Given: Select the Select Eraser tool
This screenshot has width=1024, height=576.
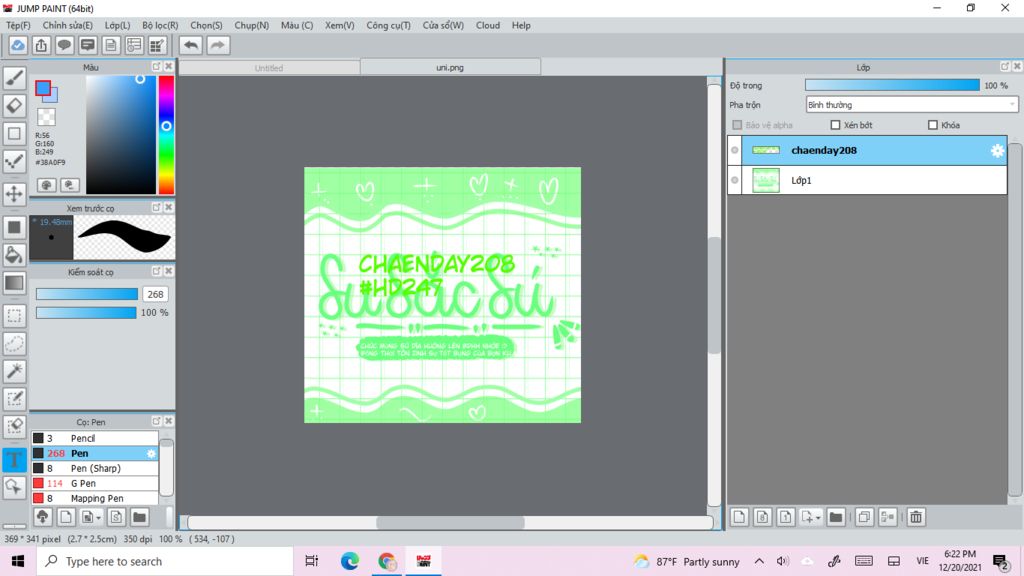Looking at the screenshot, I should pyautogui.click(x=14, y=426).
